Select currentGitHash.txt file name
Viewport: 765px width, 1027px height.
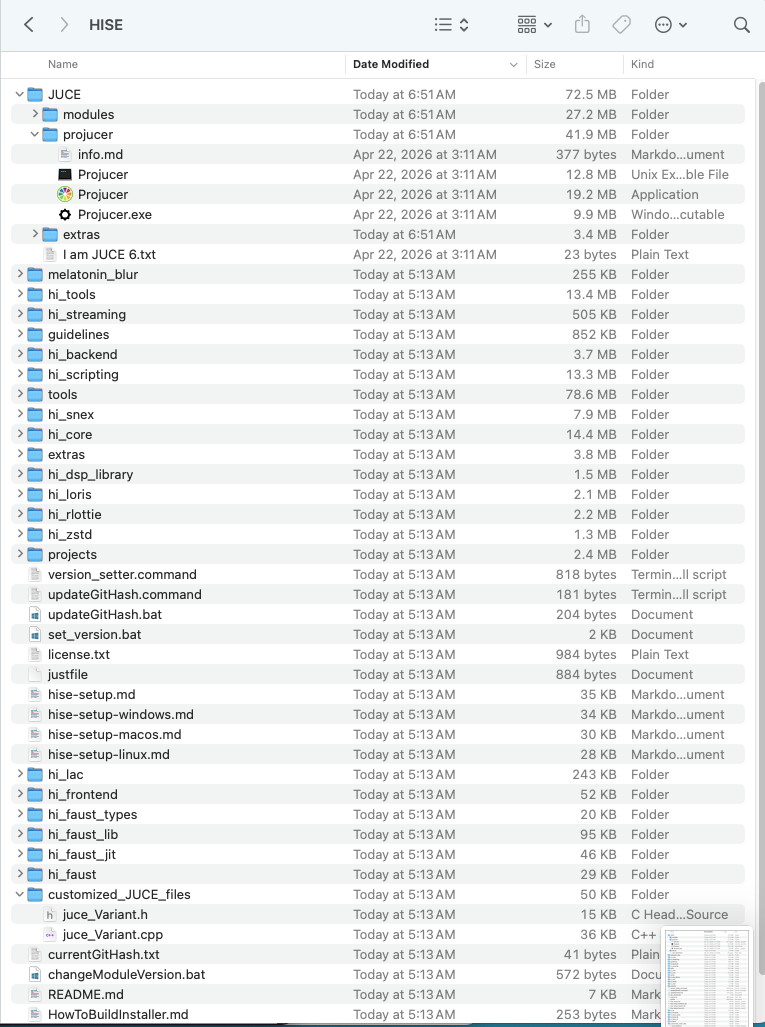[x=103, y=954]
